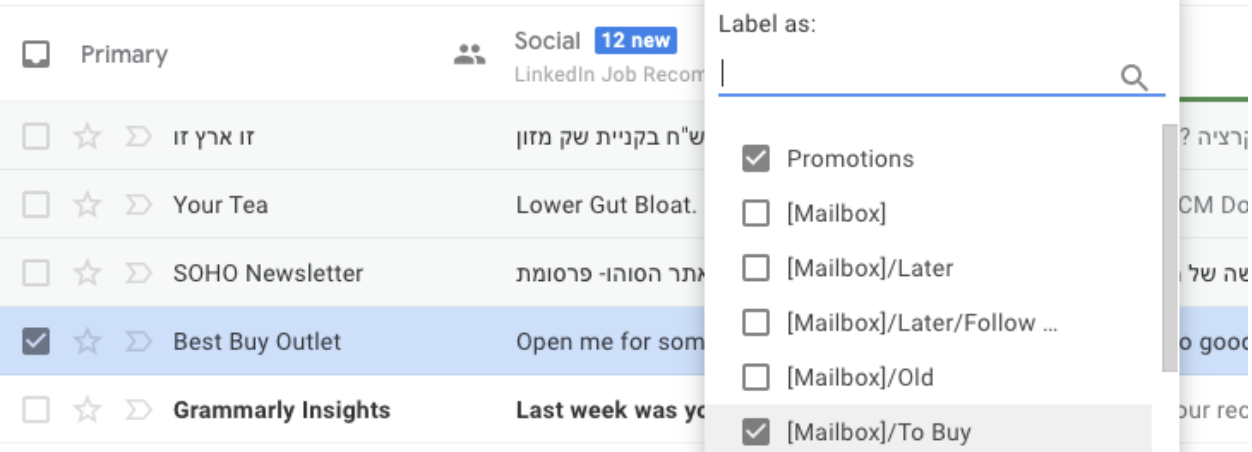Viewport: 1252px width, 452px height.
Task: Switch to the Primary tab
Action: coord(124,54)
